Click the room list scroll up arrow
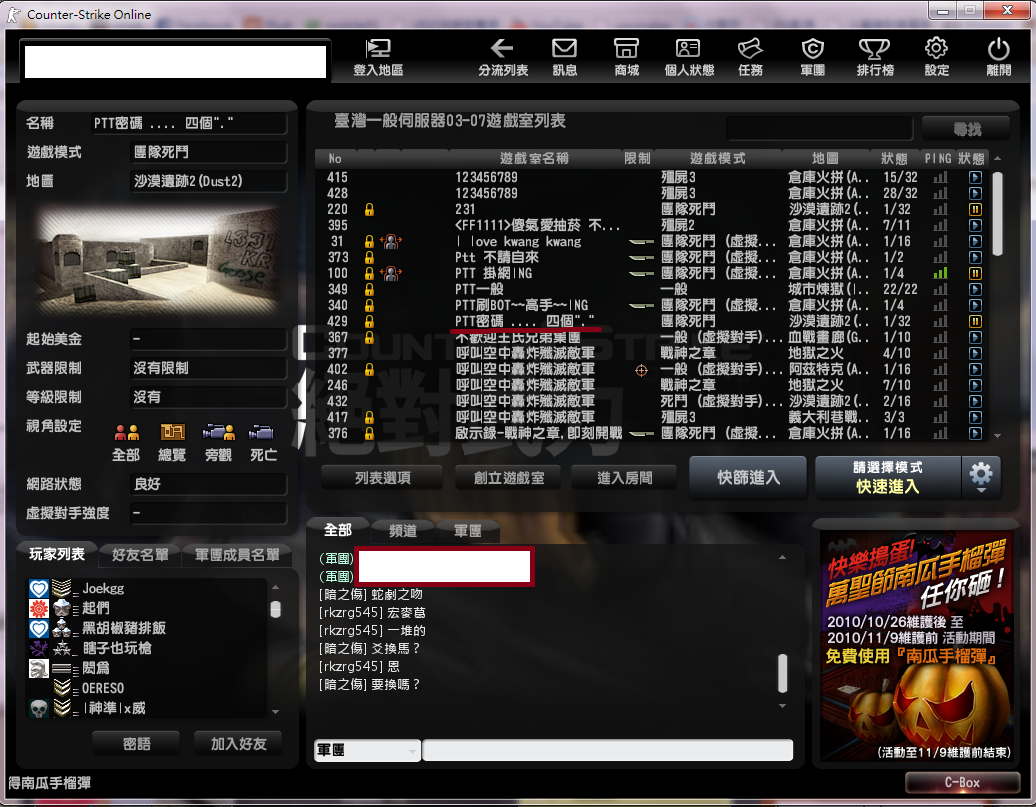The height and width of the screenshot is (807, 1036). (x=997, y=159)
